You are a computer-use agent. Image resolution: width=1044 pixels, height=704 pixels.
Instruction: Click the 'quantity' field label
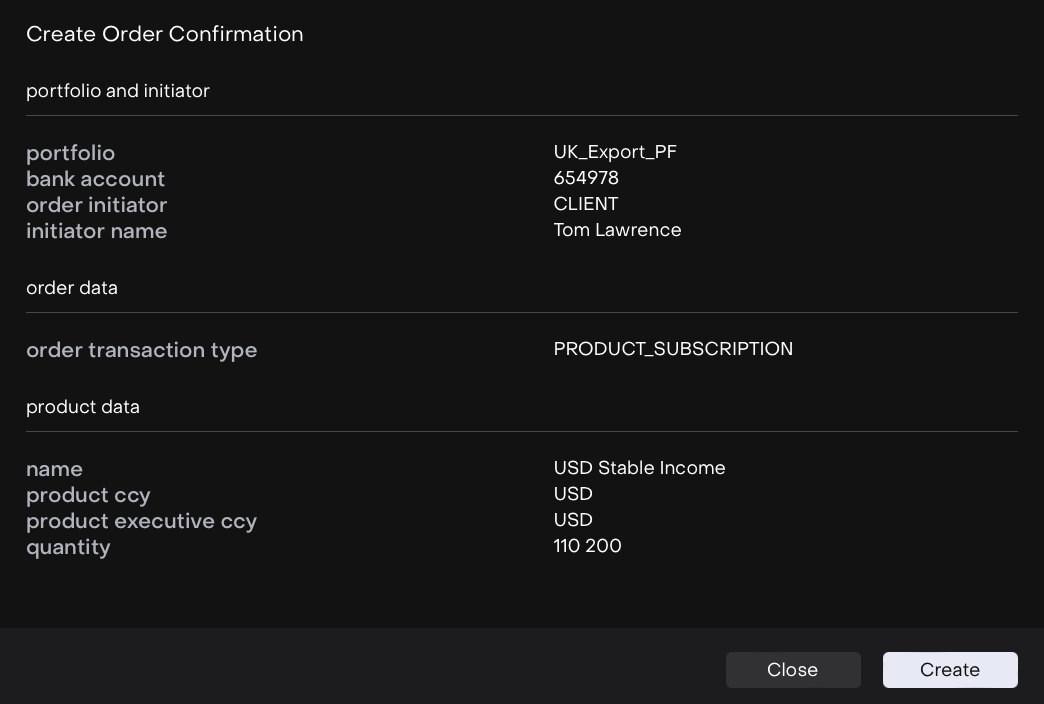click(x=68, y=547)
